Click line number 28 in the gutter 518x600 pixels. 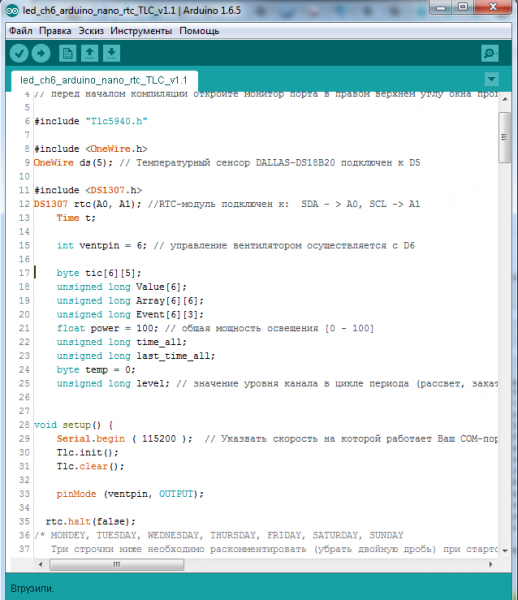tap(24, 424)
